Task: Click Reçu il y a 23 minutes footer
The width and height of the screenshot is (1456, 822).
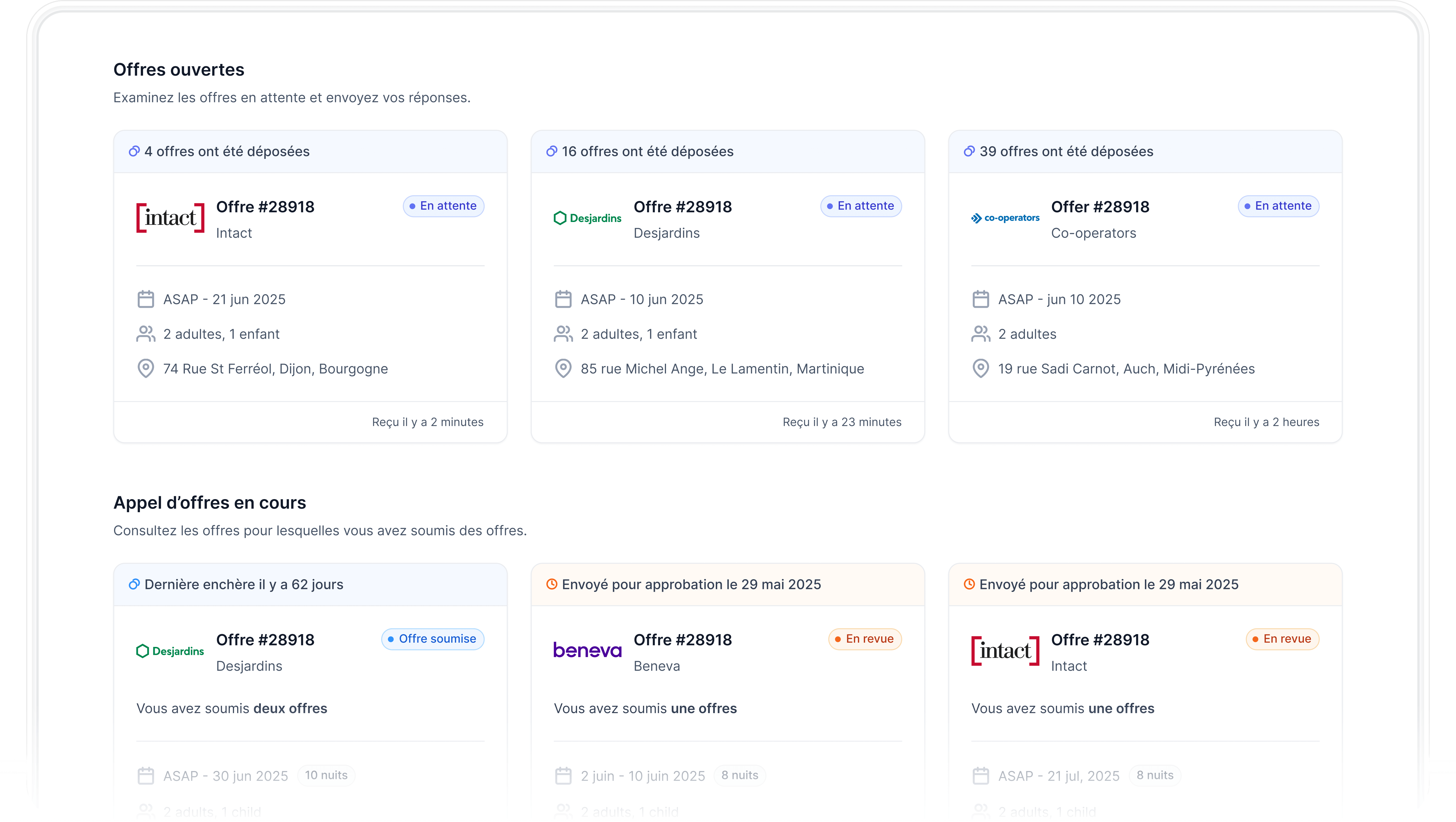Action: click(842, 422)
